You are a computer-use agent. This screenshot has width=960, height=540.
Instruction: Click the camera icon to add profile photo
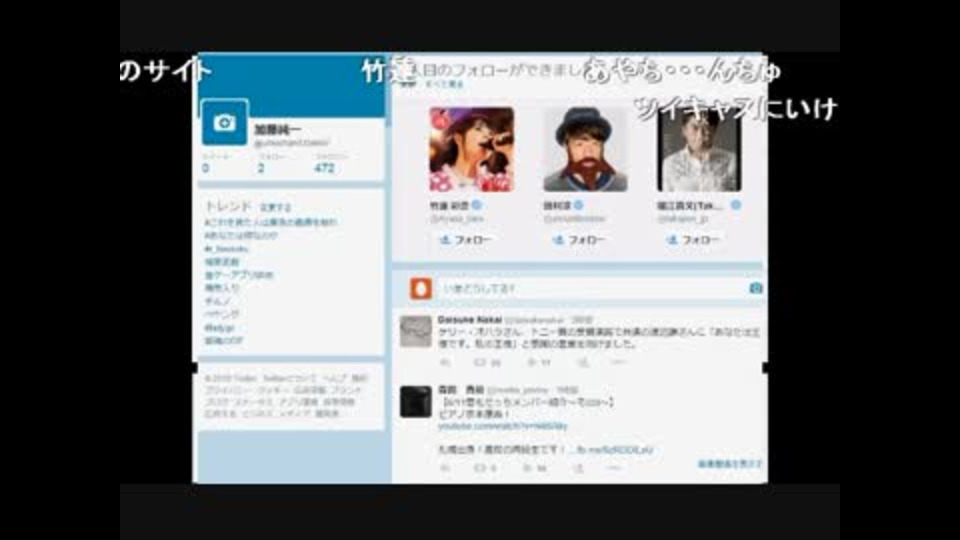[x=225, y=123]
